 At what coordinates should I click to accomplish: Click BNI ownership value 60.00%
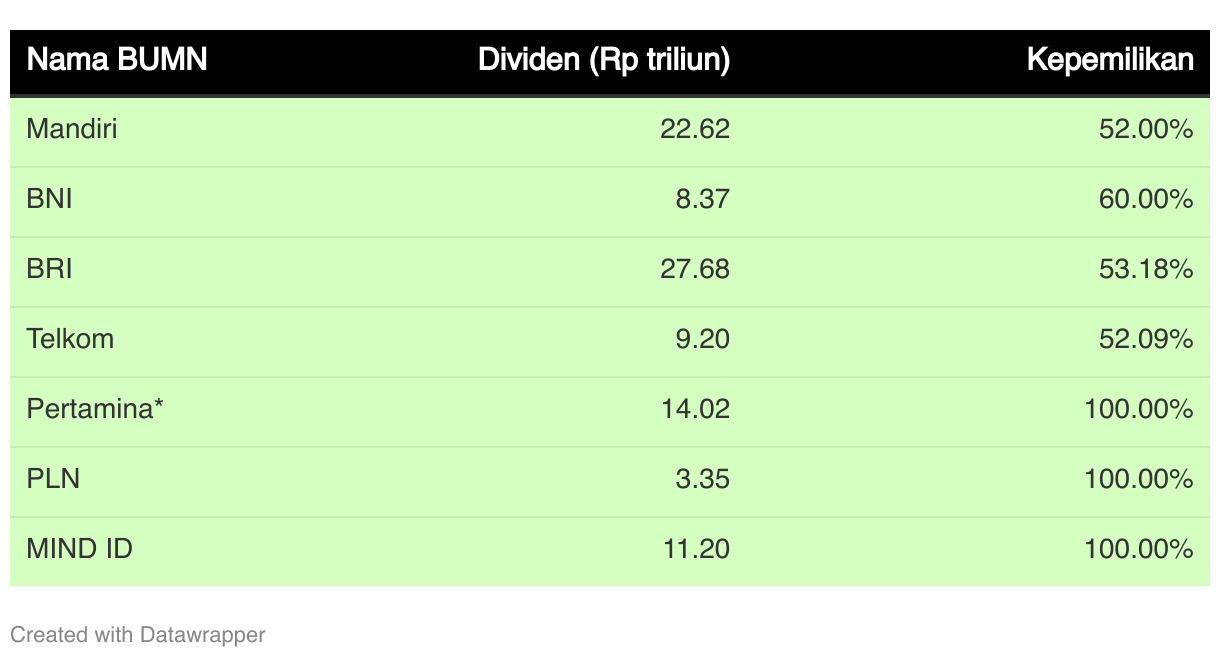coord(1146,199)
